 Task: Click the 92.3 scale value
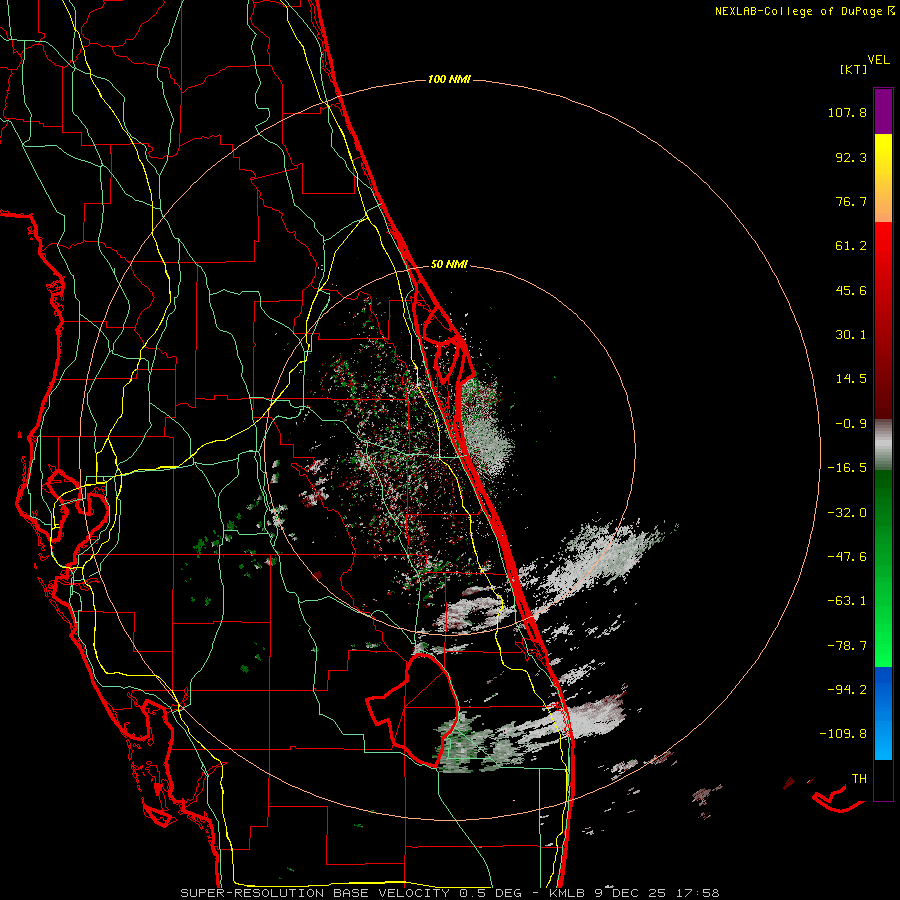[851, 157]
